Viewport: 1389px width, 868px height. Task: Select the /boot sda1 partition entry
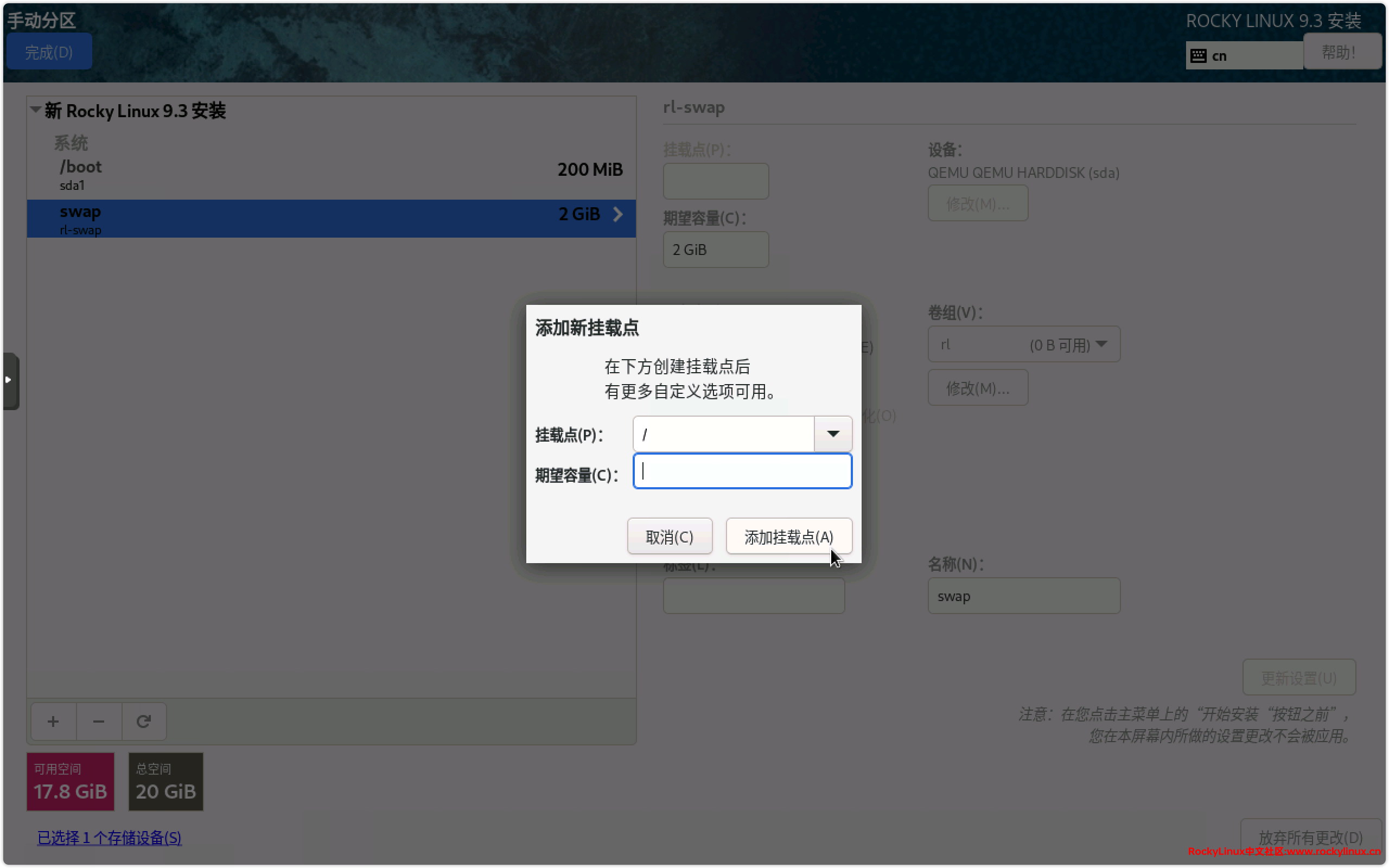coord(330,175)
